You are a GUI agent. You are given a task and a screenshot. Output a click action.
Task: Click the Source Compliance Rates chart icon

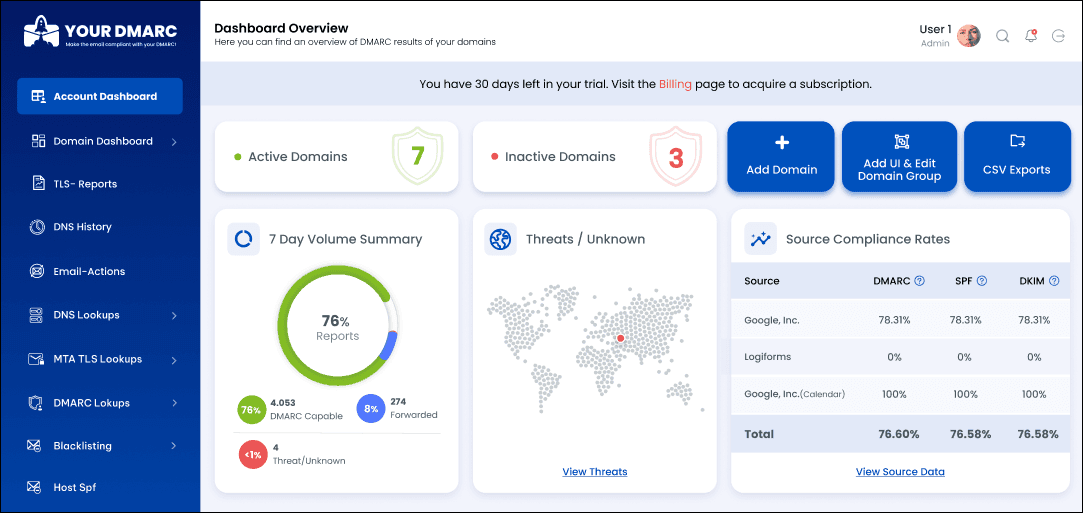pos(760,239)
